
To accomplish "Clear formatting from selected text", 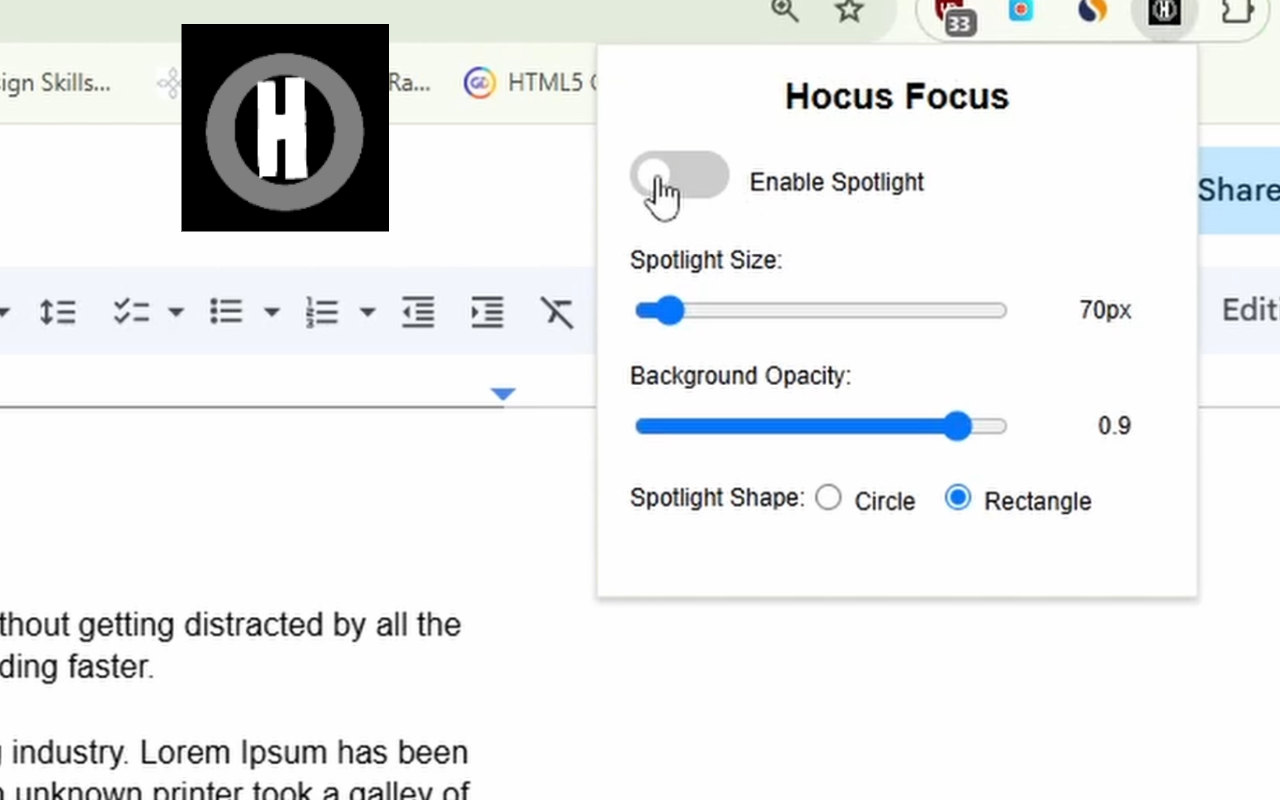I will pyautogui.click(x=557, y=313).
